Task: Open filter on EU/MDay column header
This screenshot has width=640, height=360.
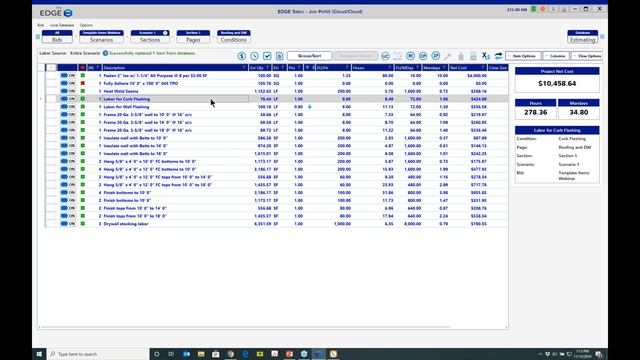Action: tap(417, 68)
